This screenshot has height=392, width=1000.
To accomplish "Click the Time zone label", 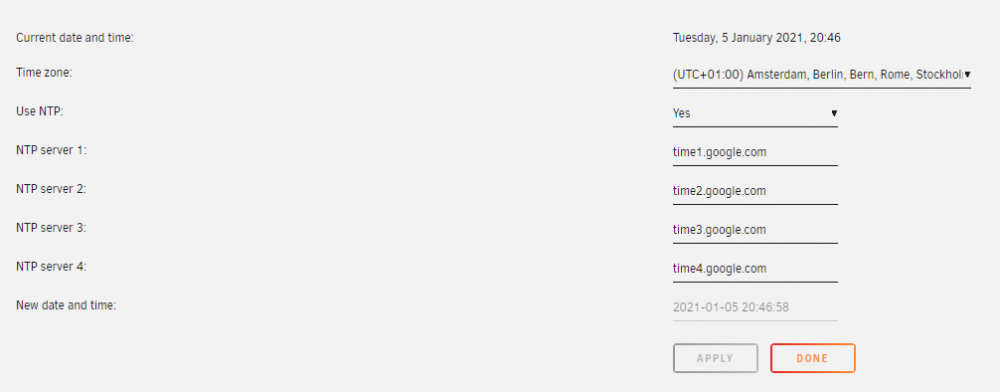I will (44, 73).
